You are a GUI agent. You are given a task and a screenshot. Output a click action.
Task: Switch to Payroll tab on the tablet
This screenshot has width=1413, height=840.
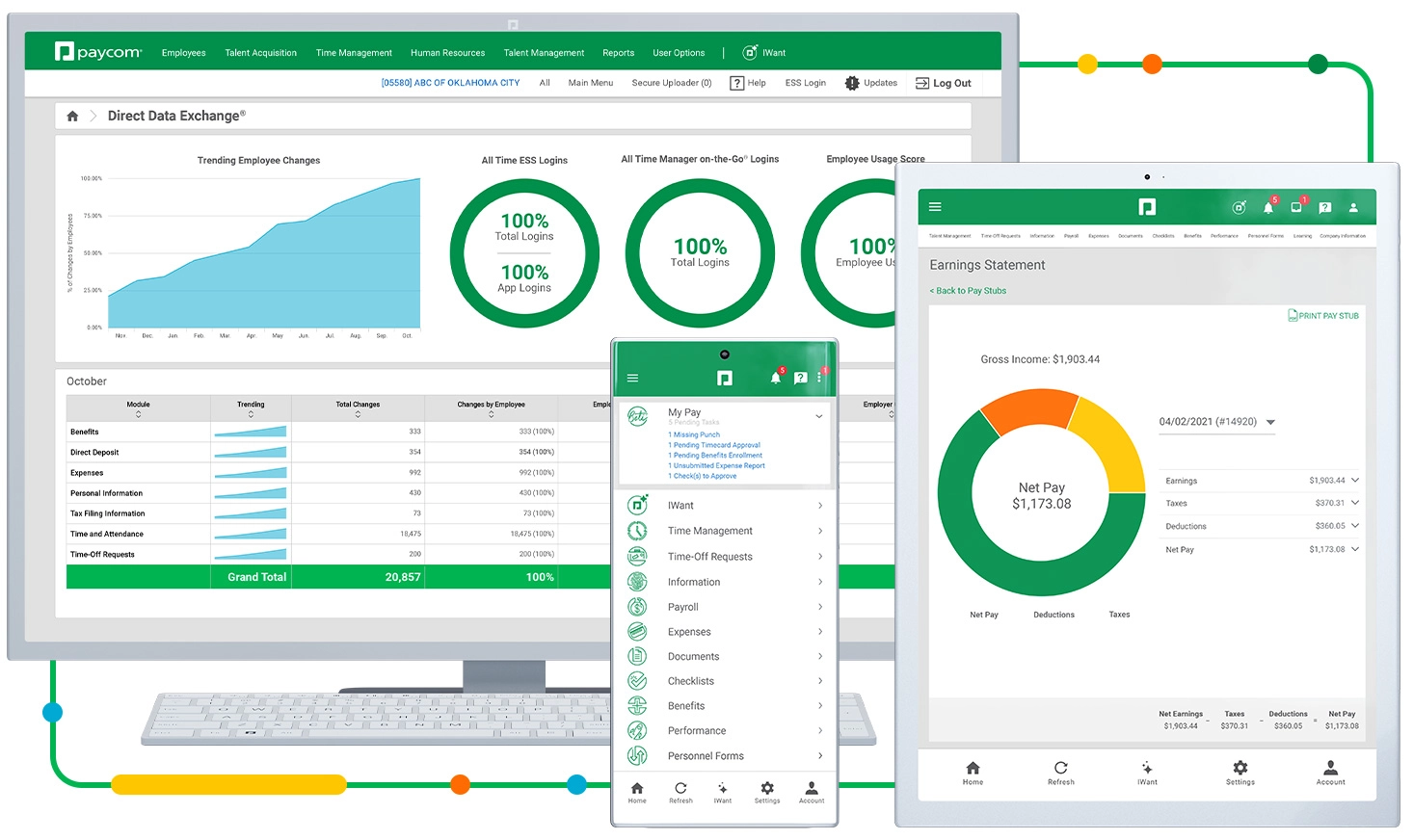[x=1071, y=236]
